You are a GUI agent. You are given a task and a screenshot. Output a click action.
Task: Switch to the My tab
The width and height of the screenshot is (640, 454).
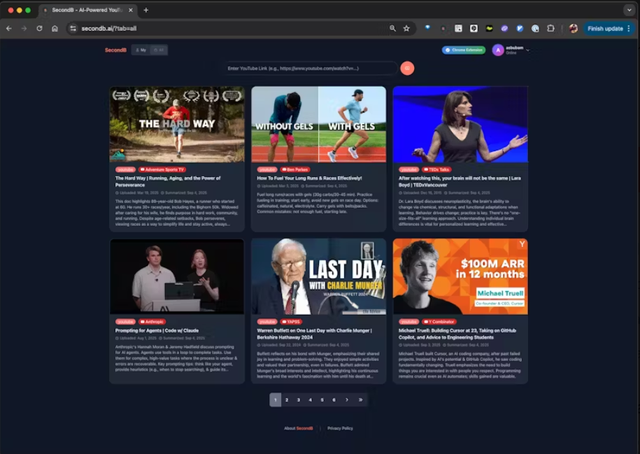141,50
